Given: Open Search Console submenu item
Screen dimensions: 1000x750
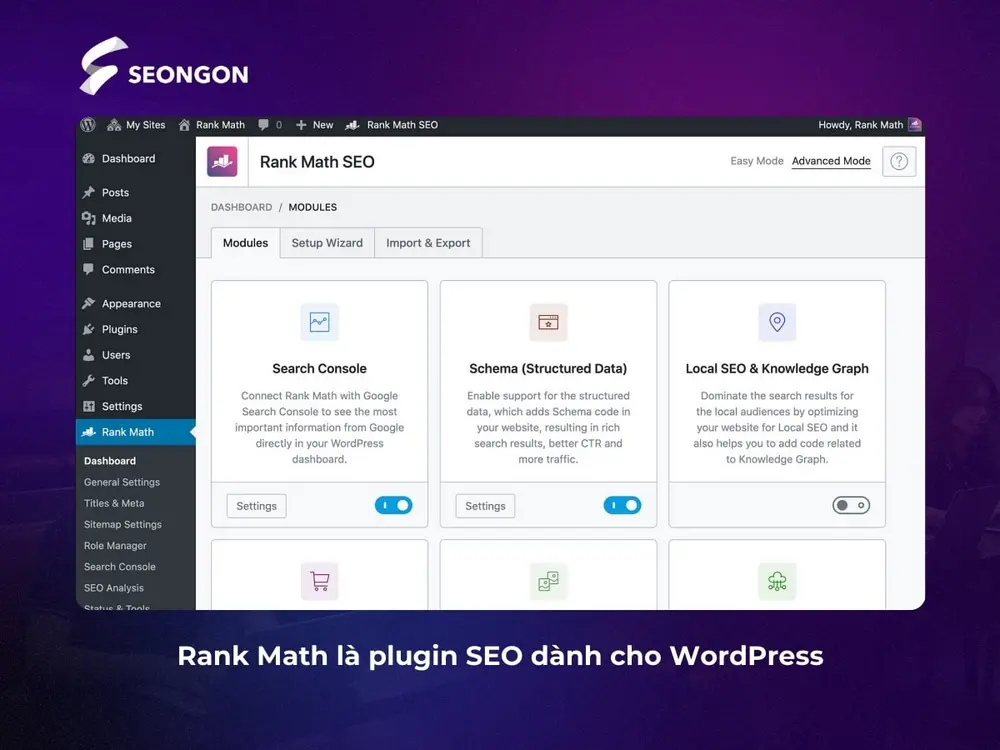Looking at the screenshot, I should (x=120, y=566).
